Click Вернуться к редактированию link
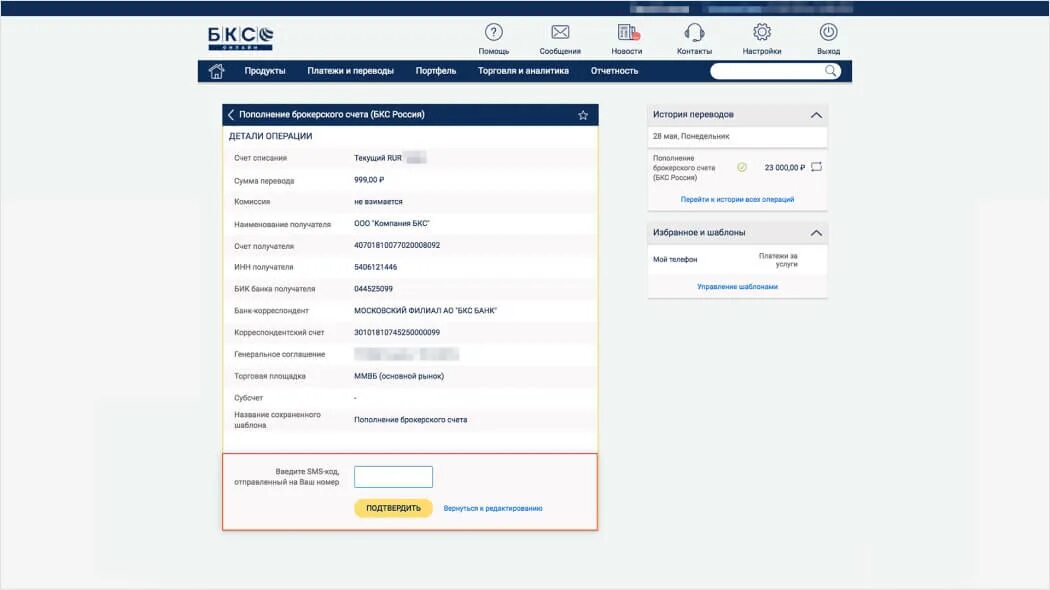Screen dimensions: 1050x590 (x=493, y=508)
